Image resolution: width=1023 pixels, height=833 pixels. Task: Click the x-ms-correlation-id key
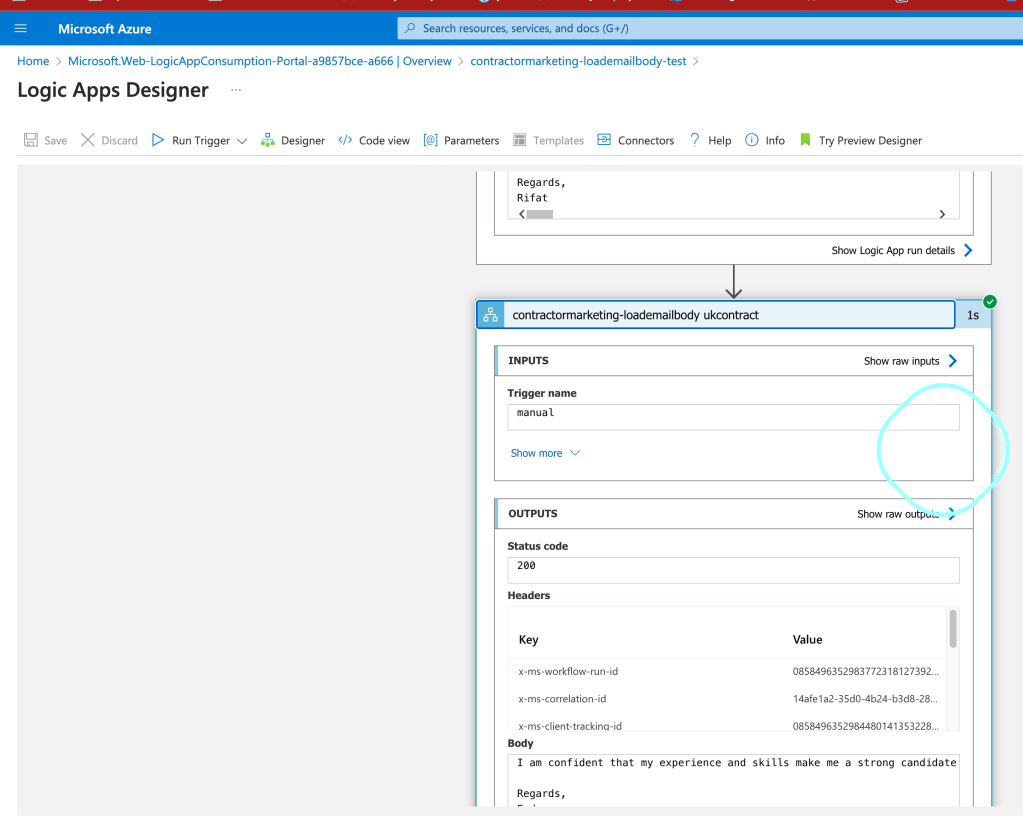click(562, 699)
